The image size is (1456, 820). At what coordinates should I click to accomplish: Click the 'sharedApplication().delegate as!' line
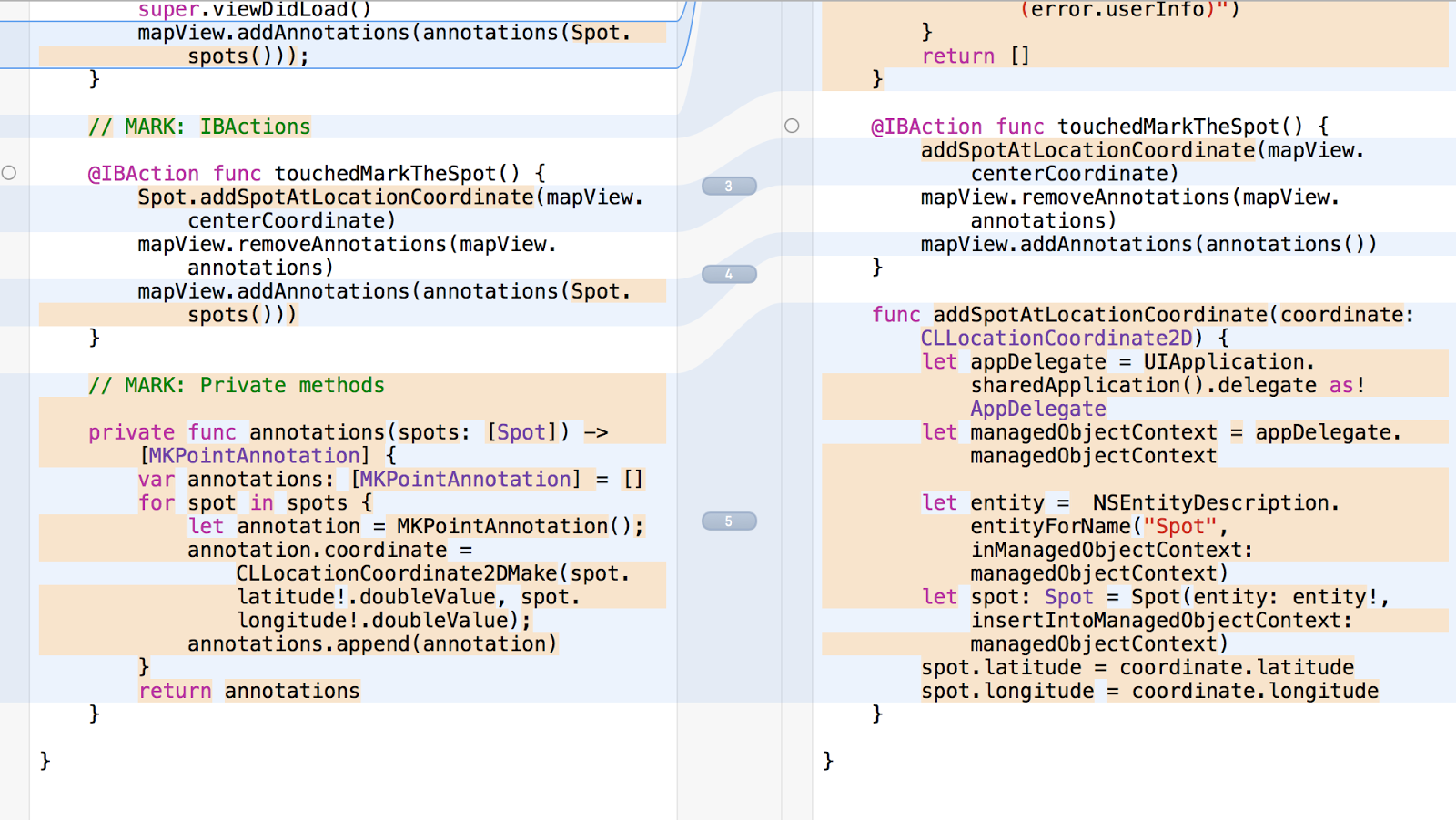[1168, 386]
